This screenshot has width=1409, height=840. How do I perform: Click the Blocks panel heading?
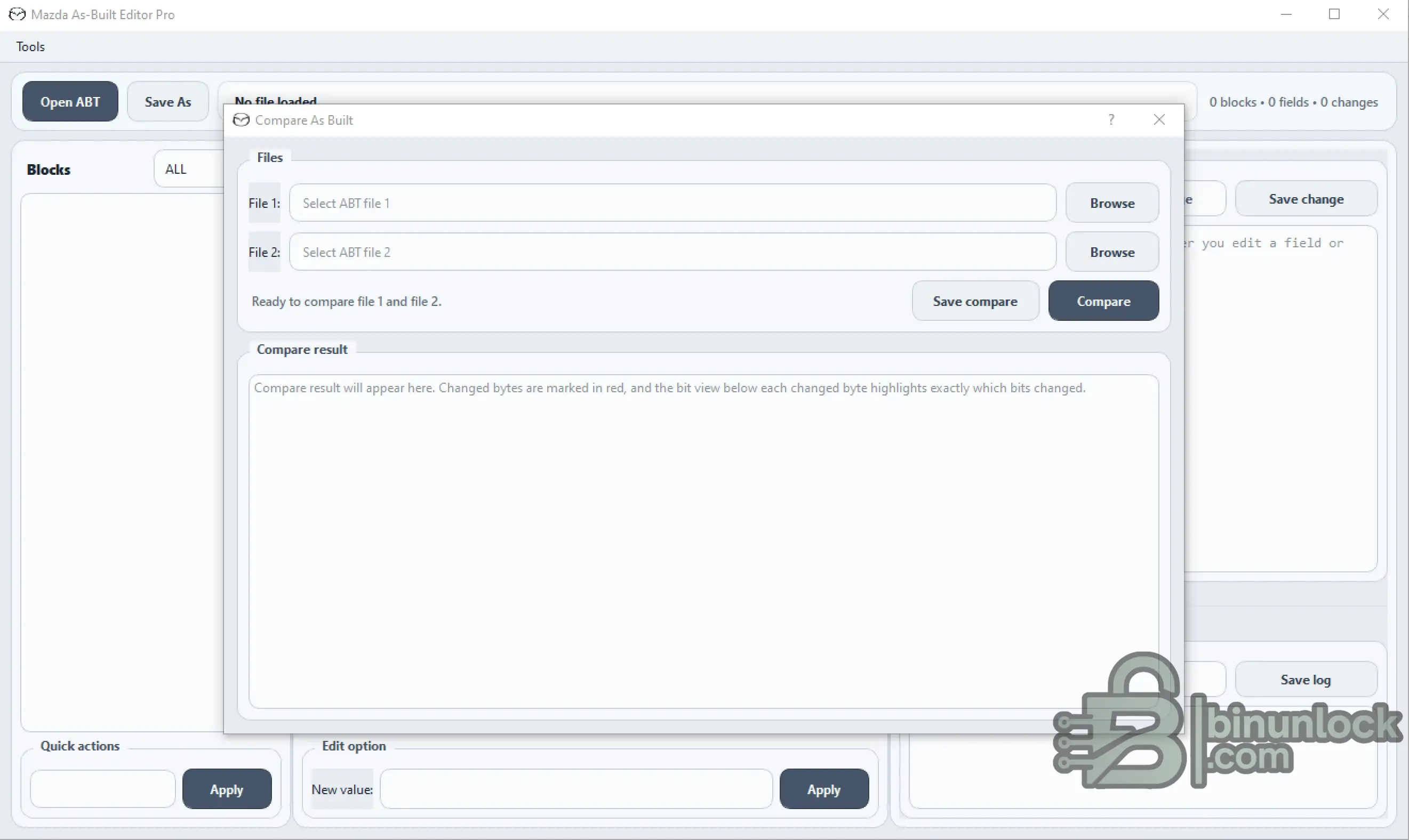point(49,169)
